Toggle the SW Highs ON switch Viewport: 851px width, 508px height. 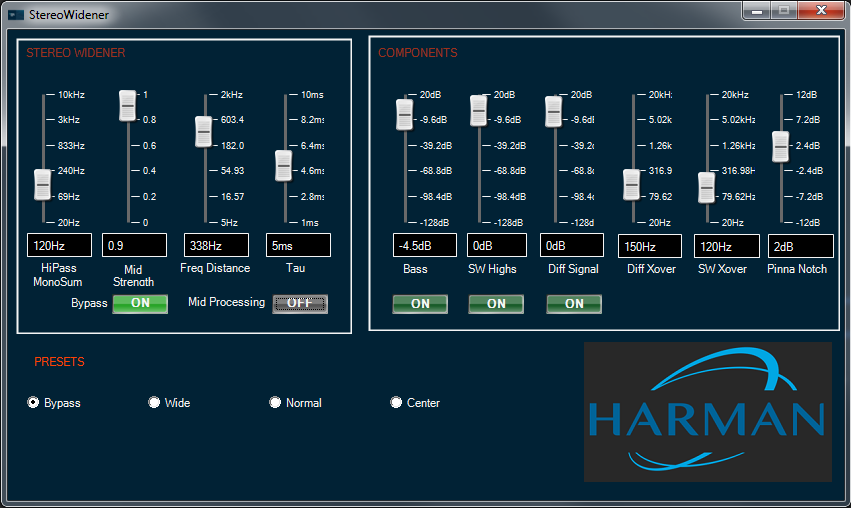point(496,304)
